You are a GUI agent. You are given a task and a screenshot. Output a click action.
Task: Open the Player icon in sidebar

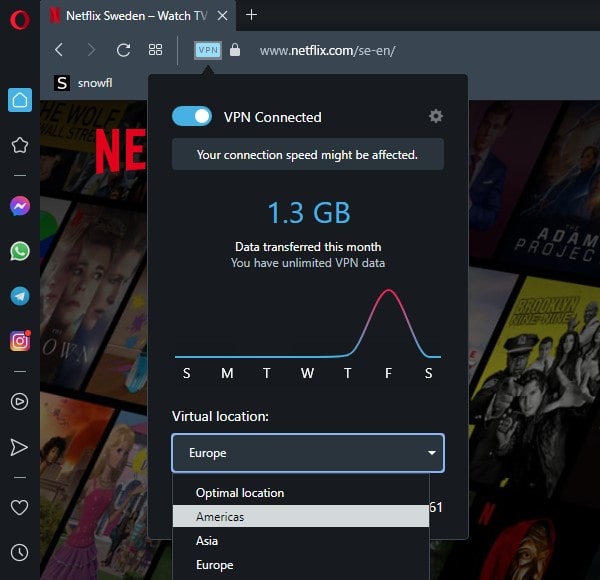coord(20,402)
